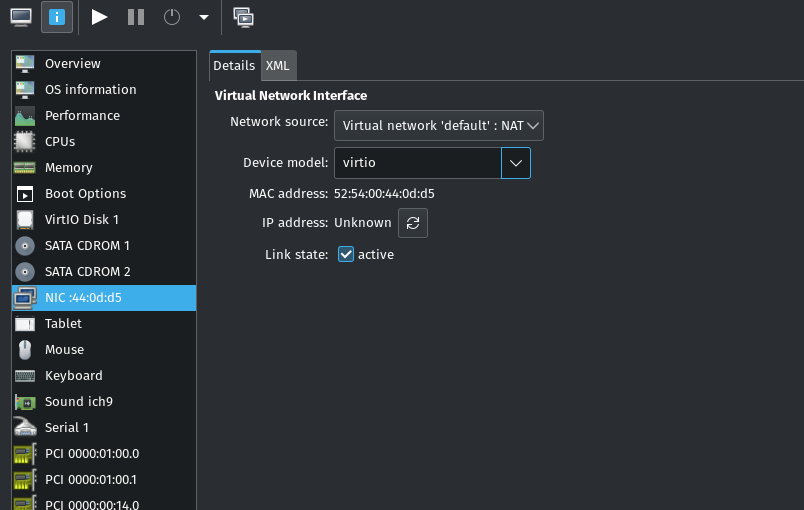This screenshot has height=510, width=804.
Task: Switch to the XML tab
Action: pos(277,65)
